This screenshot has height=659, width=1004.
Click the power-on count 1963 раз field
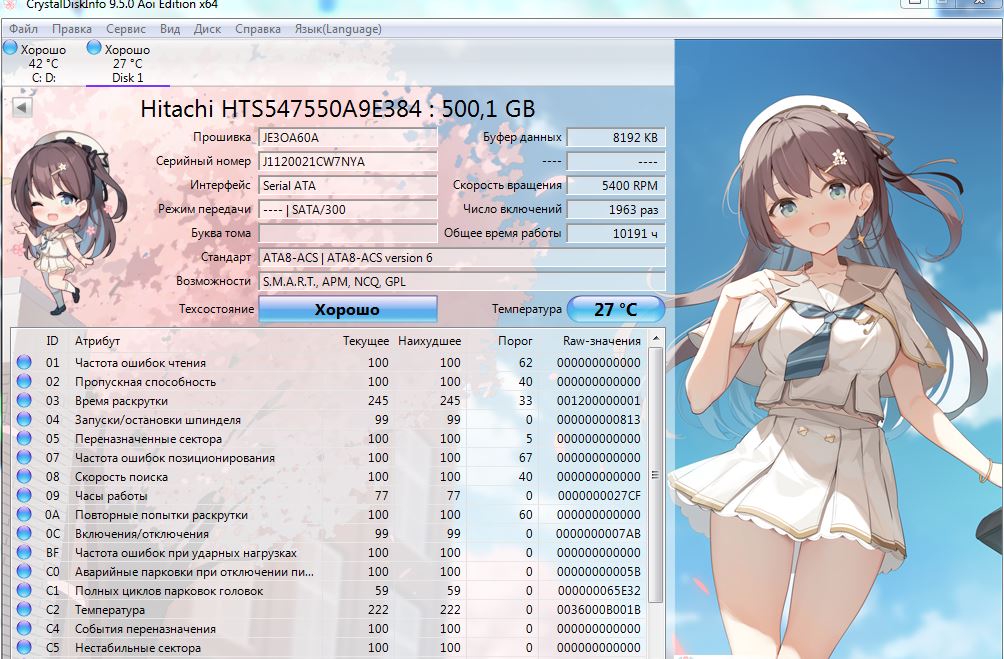[615, 210]
